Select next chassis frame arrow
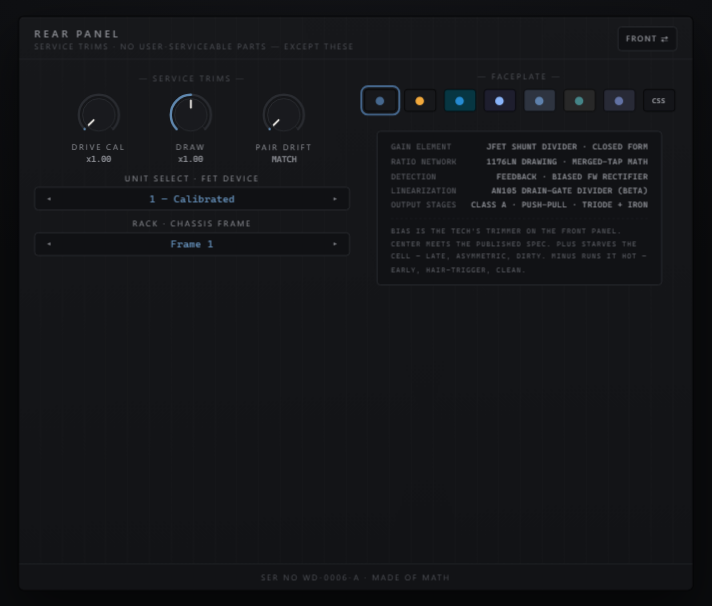712x606 pixels. (x=335, y=244)
